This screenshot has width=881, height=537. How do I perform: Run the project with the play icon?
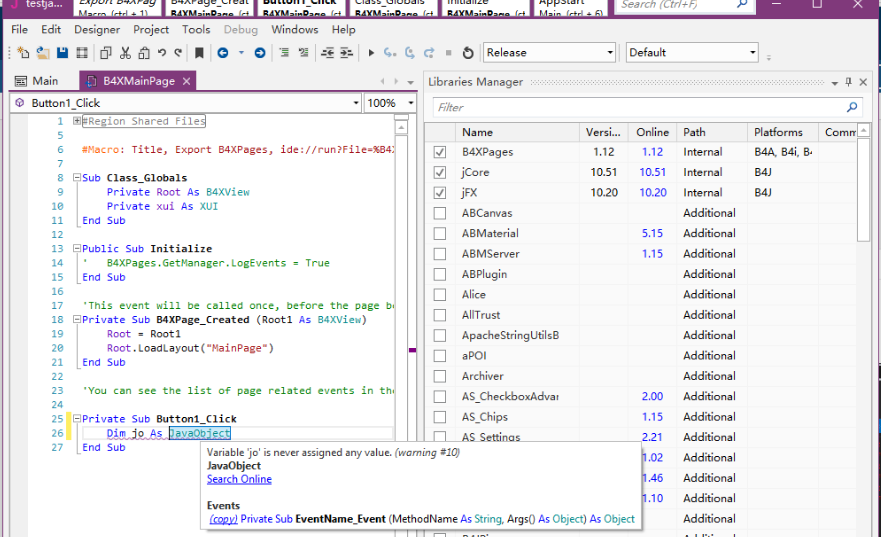click(372, 53)
